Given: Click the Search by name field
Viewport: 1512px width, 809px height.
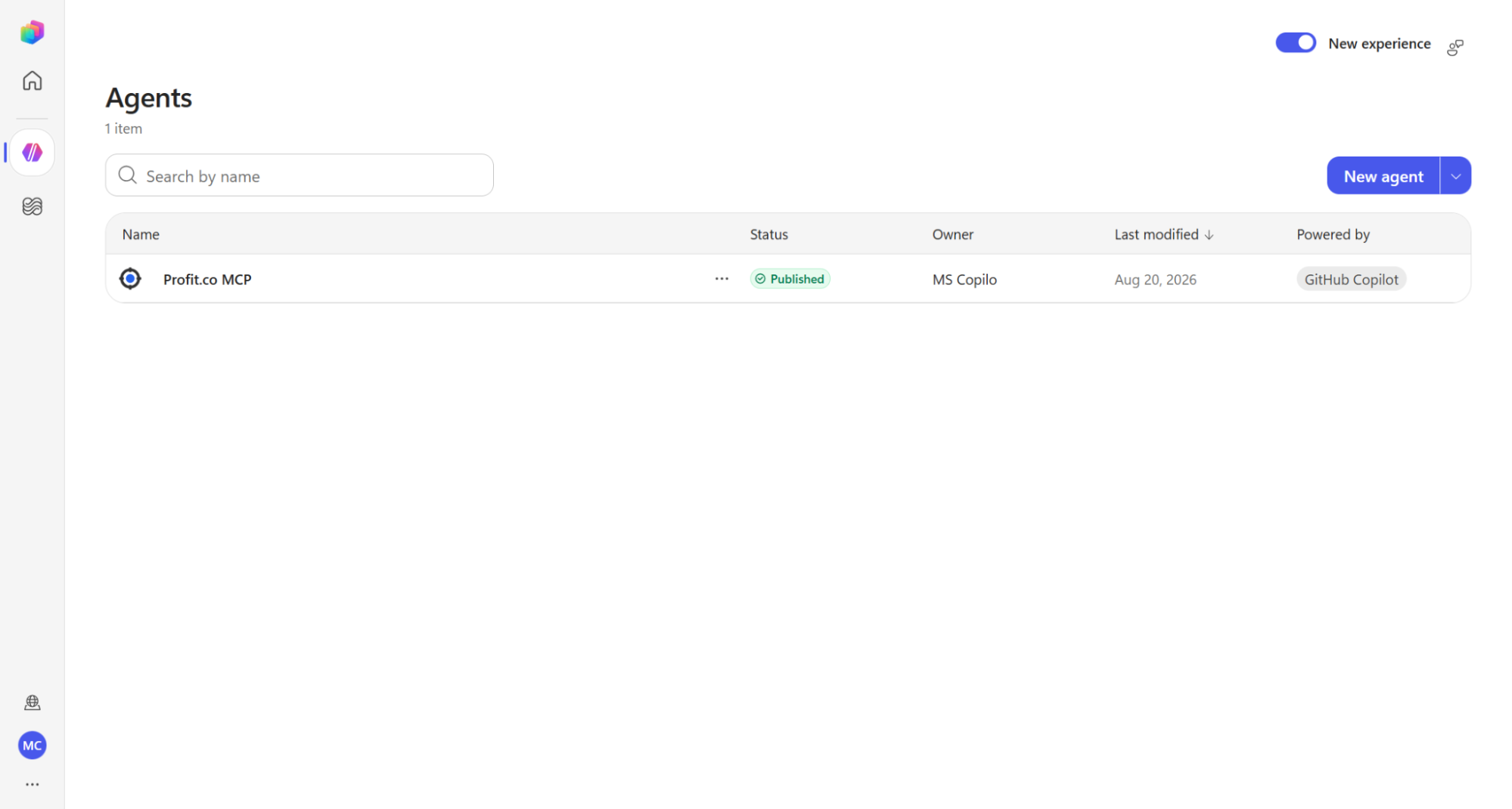Looking at the screenshot, I should pyautogui.click(x=300, y=175).
